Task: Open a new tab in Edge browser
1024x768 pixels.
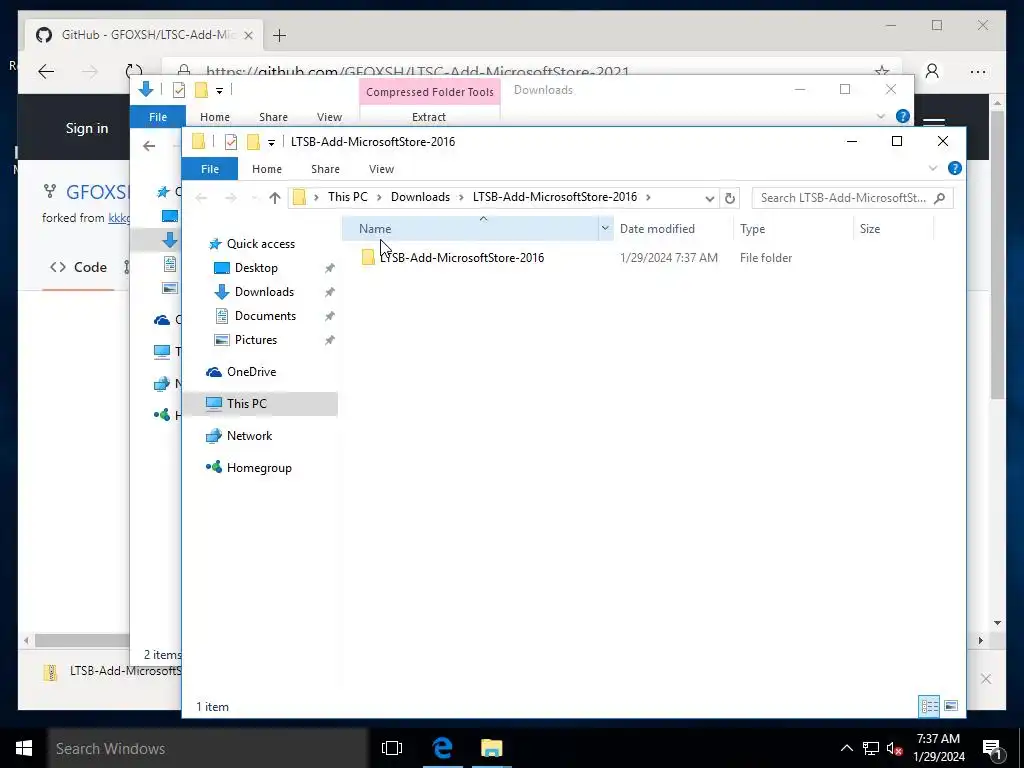Action: point(280,35)
